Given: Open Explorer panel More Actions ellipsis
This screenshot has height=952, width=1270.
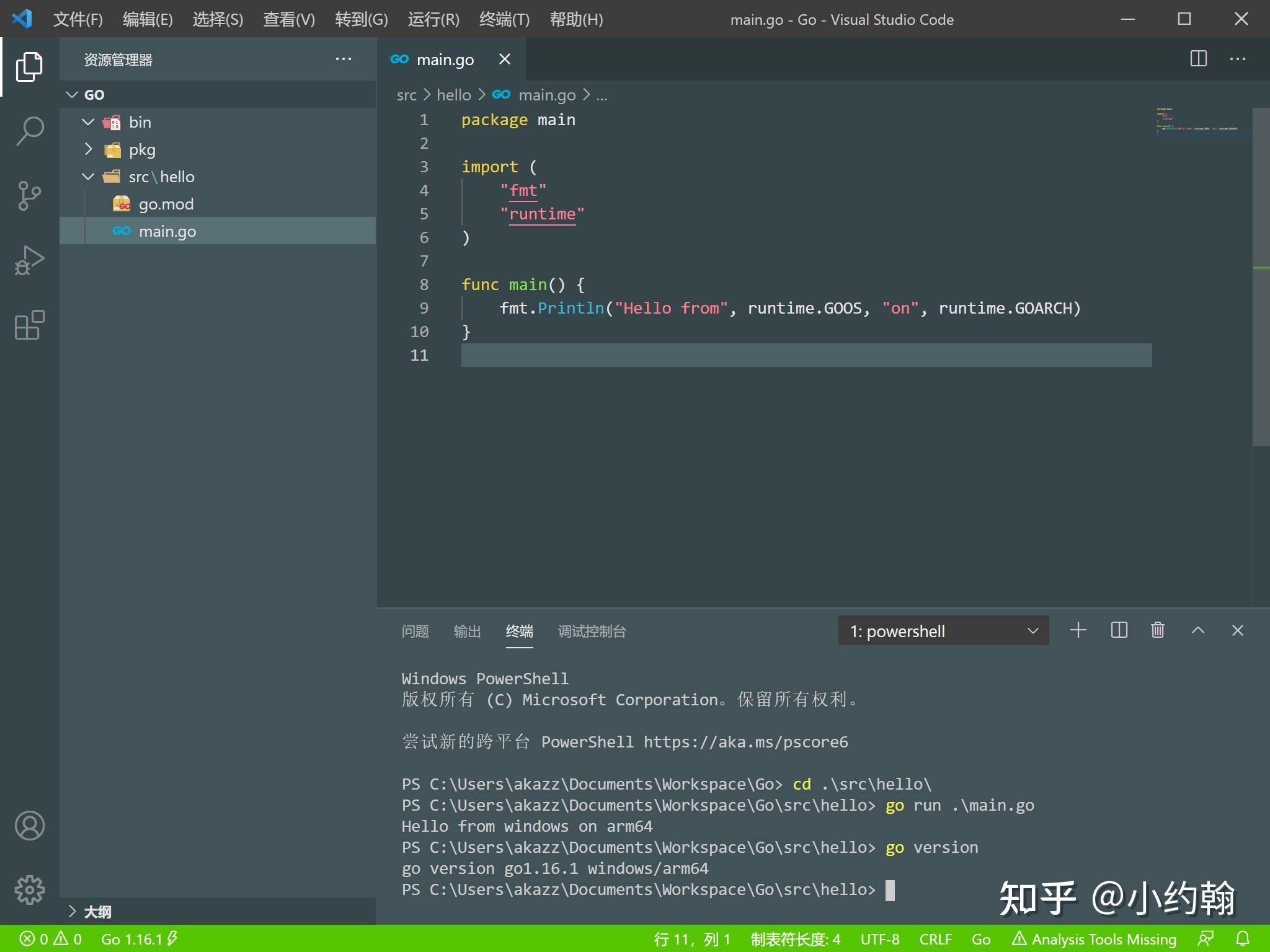Looking at the screenshot, I should tap(344, 59).
